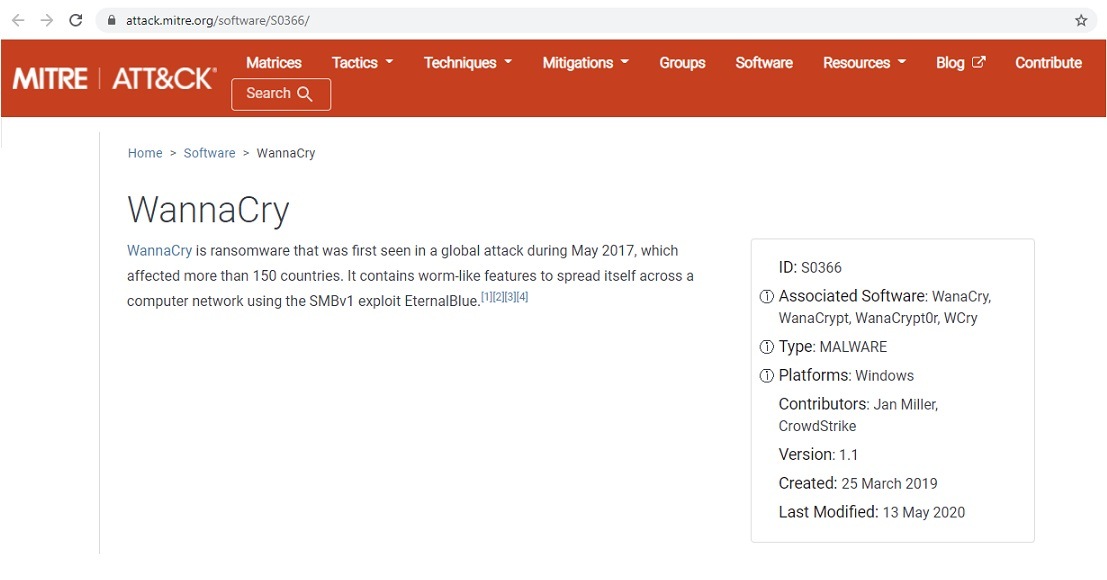The width and height of the screenshot is (1107, 580).
Task: Click Version: 1.1 text
Action: tap(818, 454)
